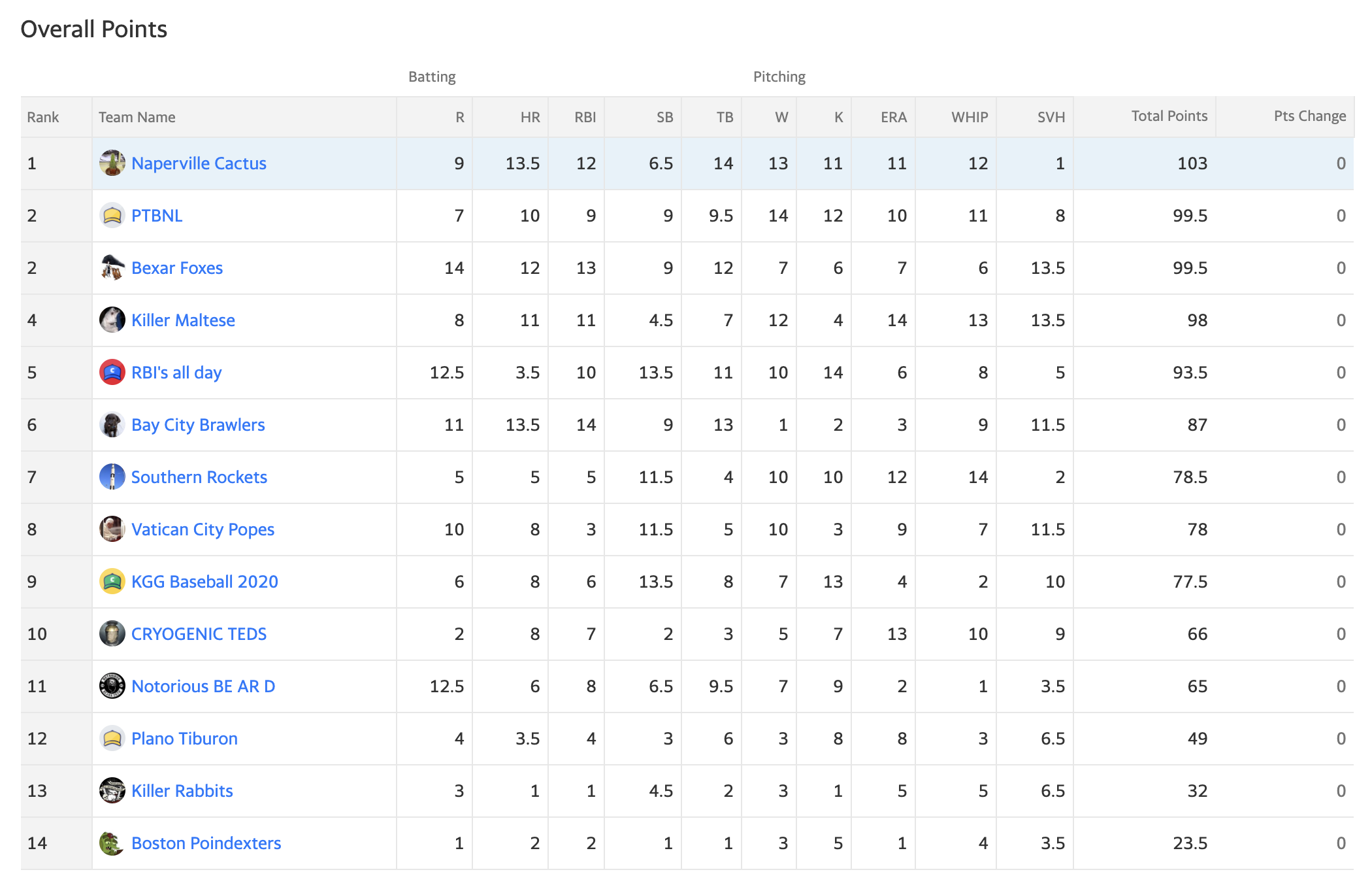The width and height of the screenshot is (1372, 889).
Task: Sort standings by WHIP column header
Action: coord(970,117)
